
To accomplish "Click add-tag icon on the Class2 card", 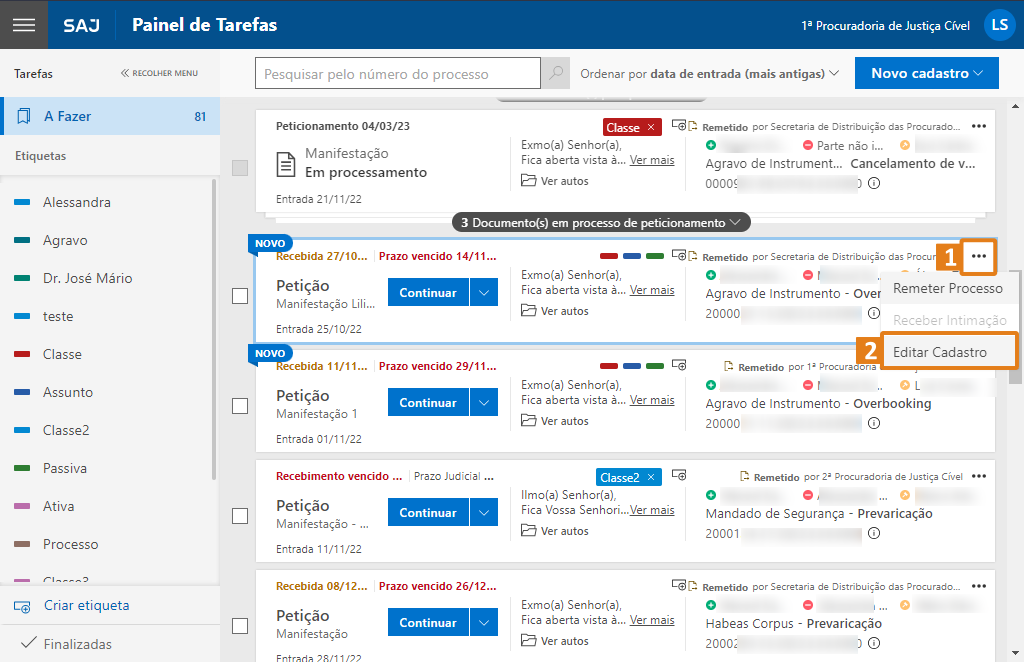I will coord(679,476).
